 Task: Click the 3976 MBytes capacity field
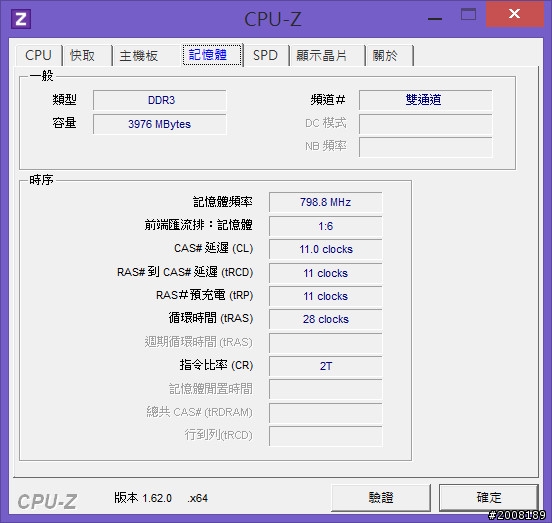pyautogui.click(x=160, y=124)
